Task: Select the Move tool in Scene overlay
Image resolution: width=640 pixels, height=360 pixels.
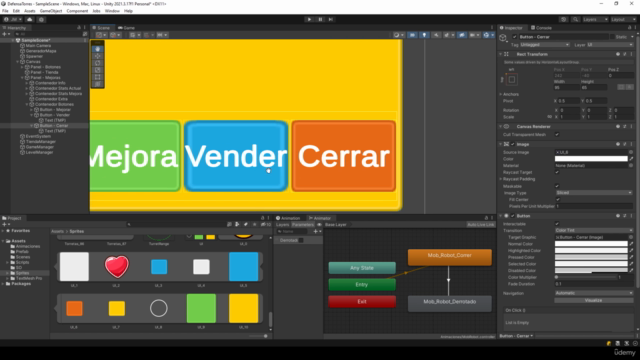Action: click(x=97, y=56)
